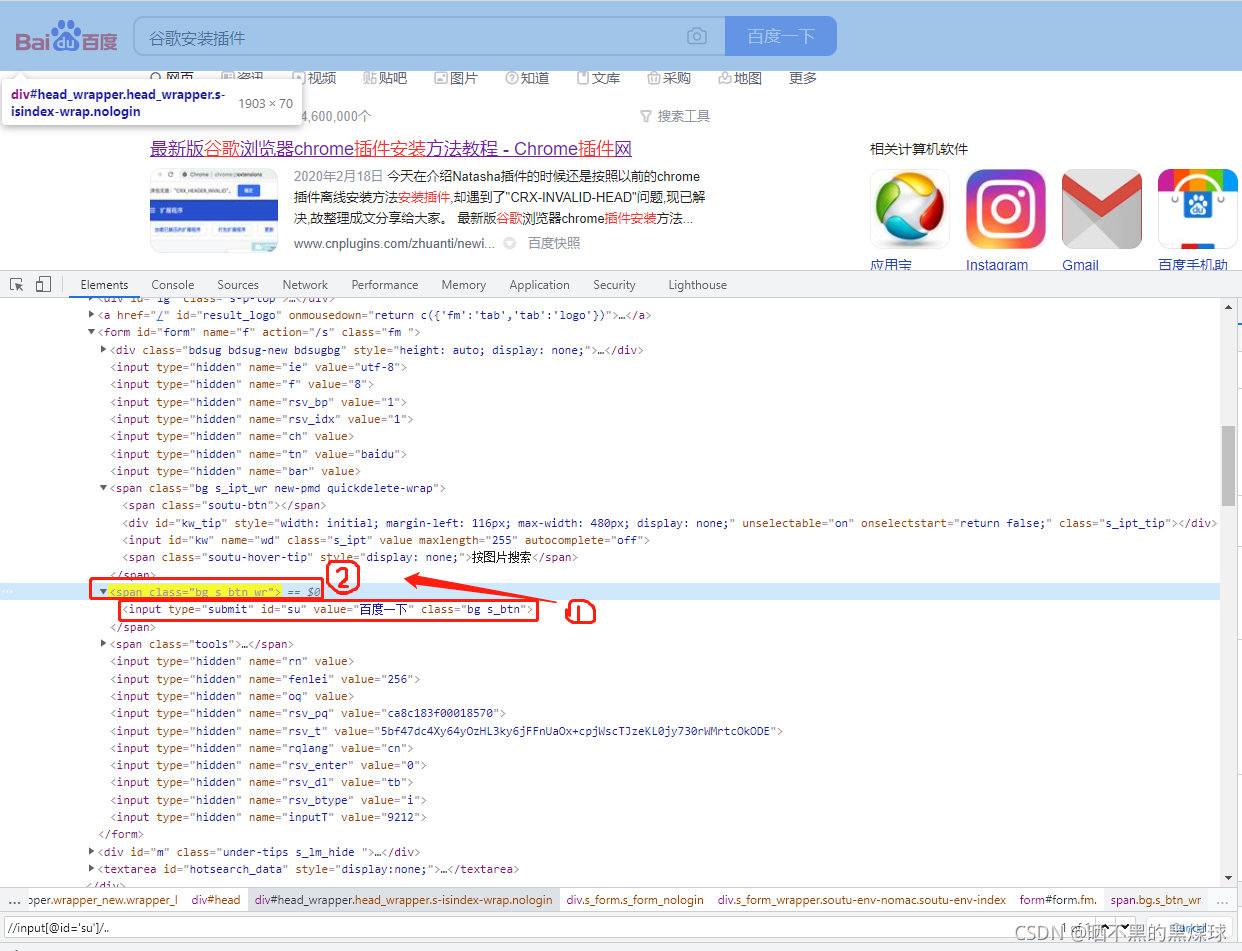Screen dimensions: 1242x951
Task: Select the span class="soutu-hover-tip" row
Action: point(350,557)
